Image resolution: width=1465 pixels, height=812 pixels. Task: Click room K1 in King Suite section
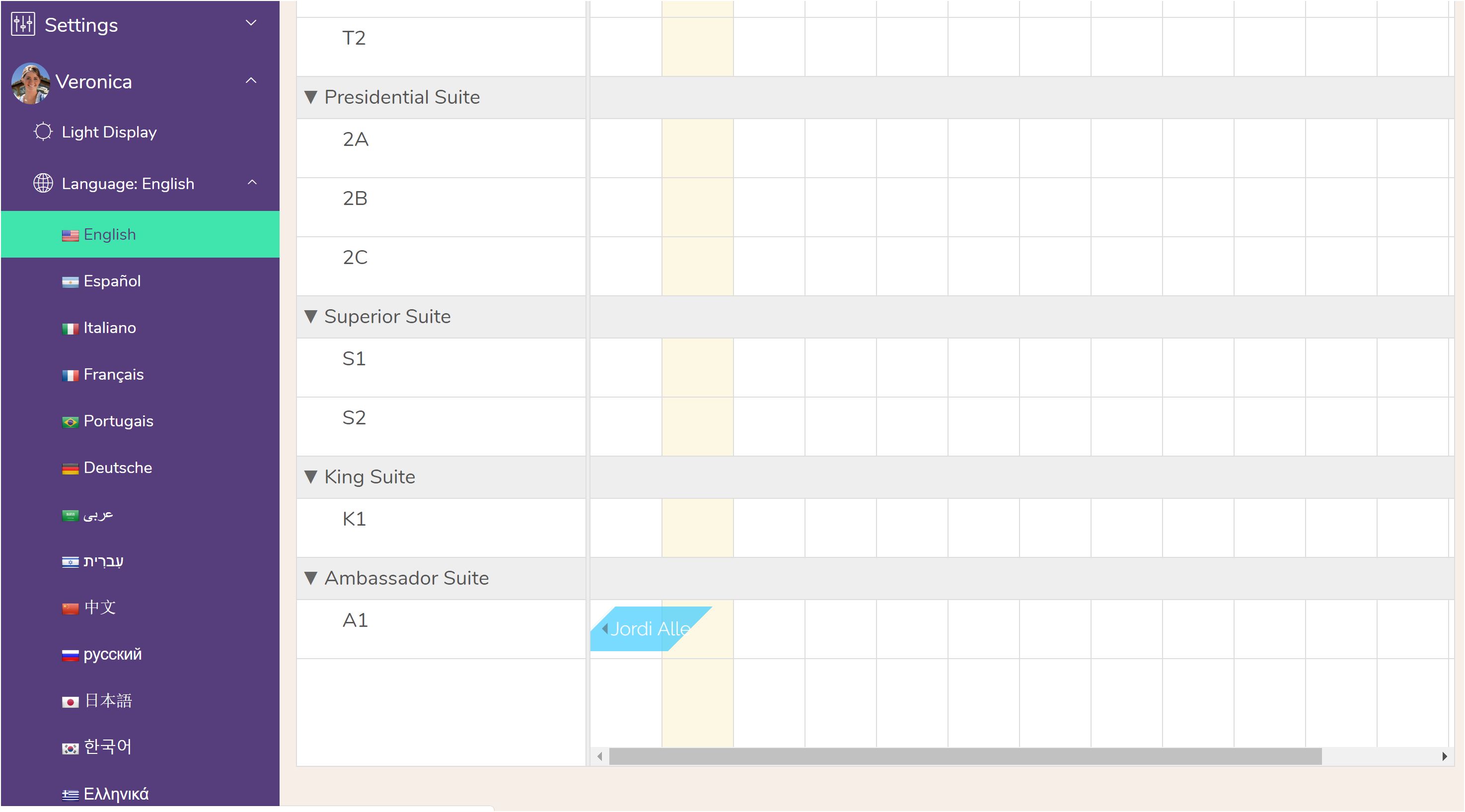(x=354, y=518)
